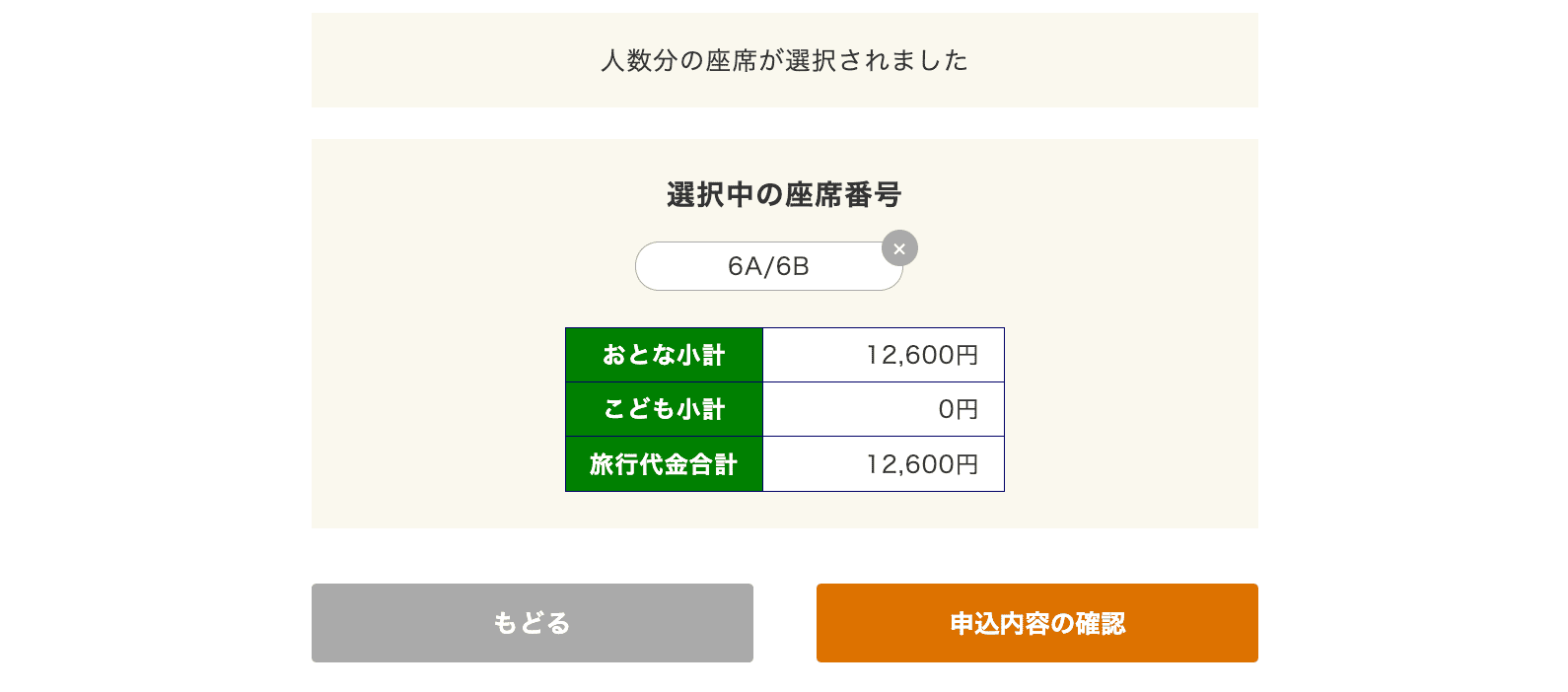Click the 6A text in the seat pill
The height and width of the screenshot is (692, 1568).
click(x=745, y=266)
